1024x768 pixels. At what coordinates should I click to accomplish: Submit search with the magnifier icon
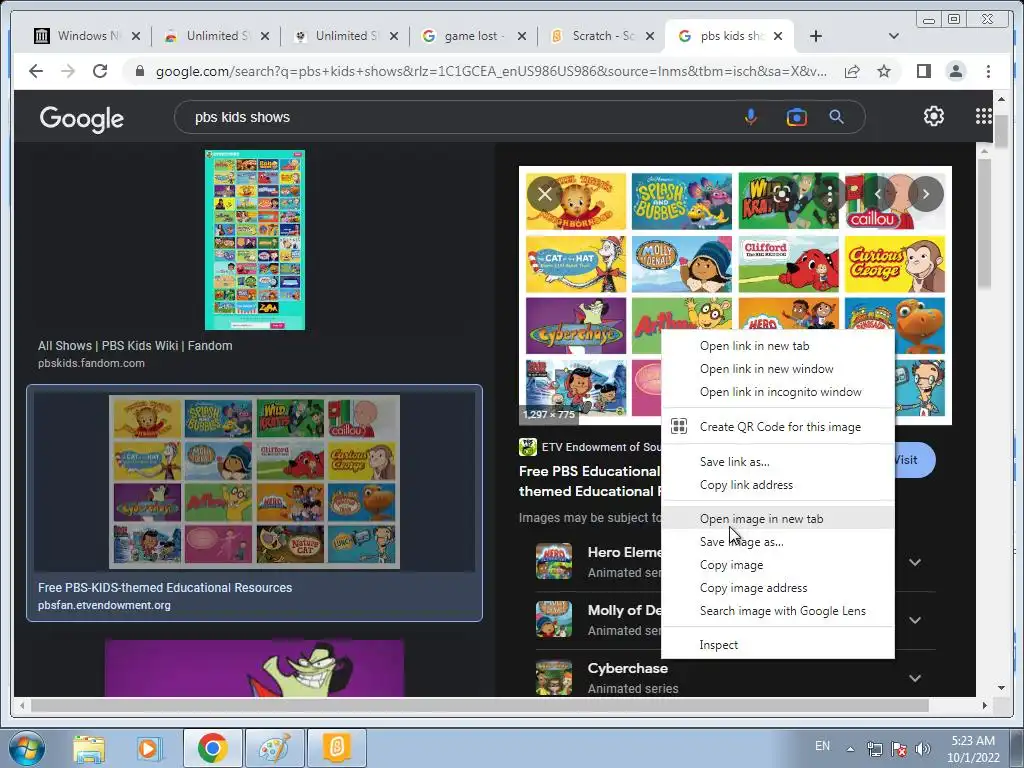(x=836, y=118)
